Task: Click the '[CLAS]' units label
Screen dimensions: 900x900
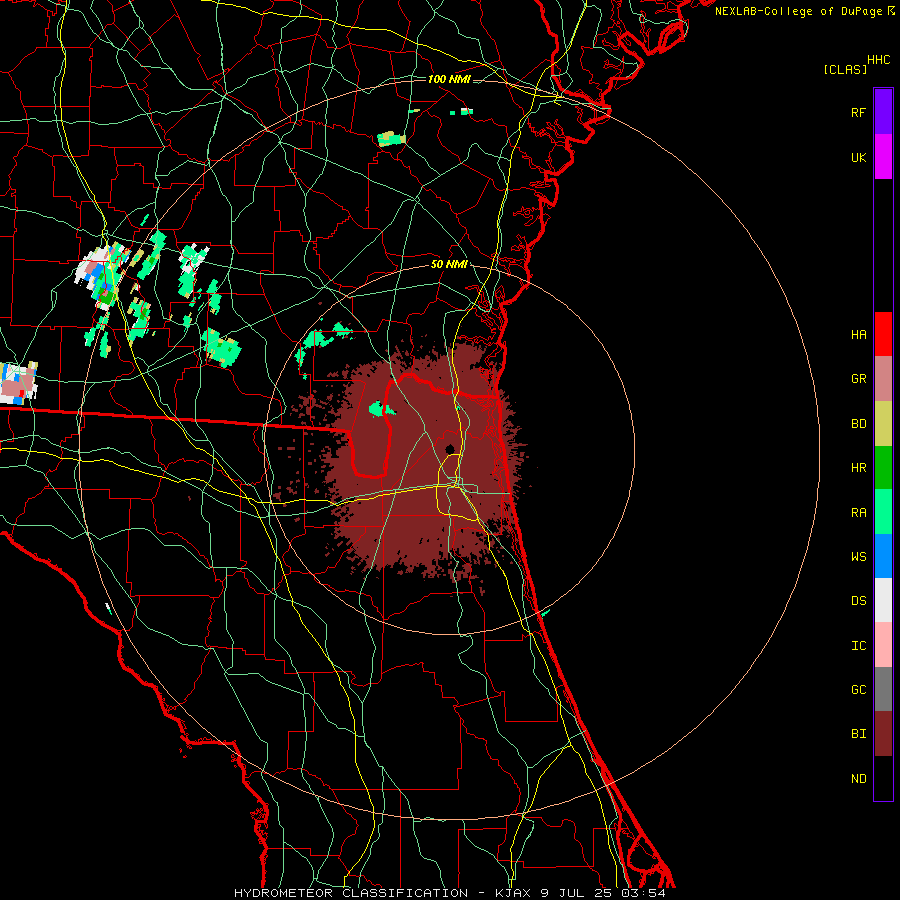Action: [844, 70]
